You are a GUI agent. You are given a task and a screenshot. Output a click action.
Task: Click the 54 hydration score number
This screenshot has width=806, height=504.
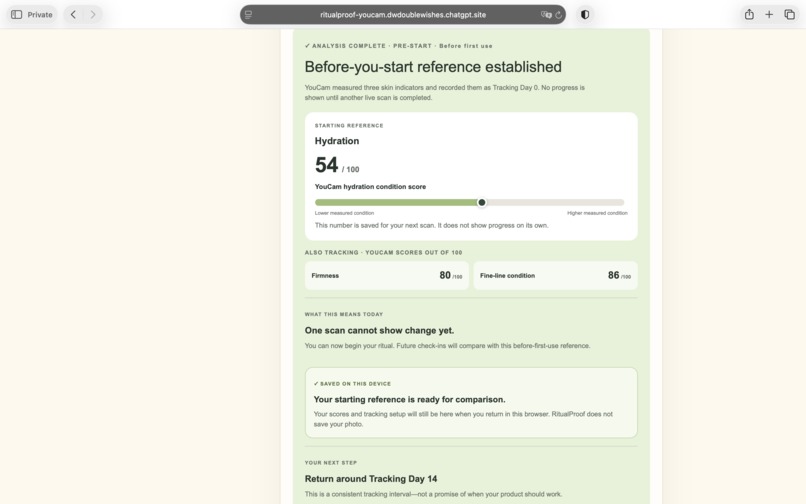coord(326,165)
